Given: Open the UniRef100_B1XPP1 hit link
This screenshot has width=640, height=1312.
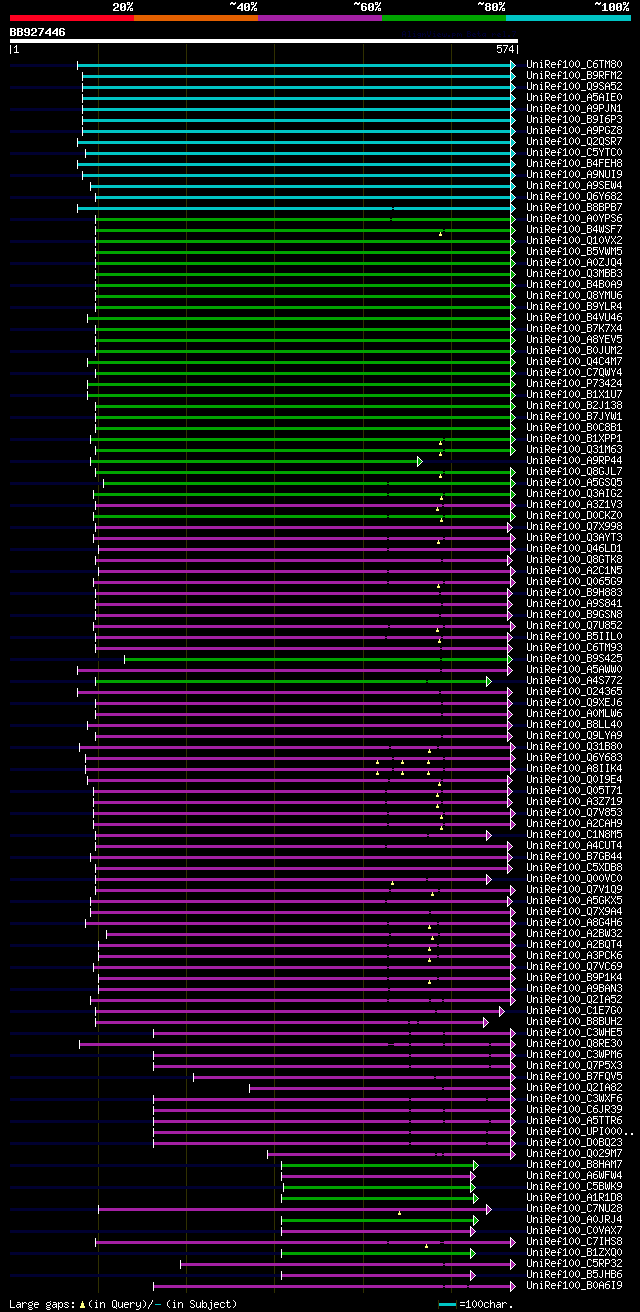Looking at the screenshot, I should pos(574,439).
